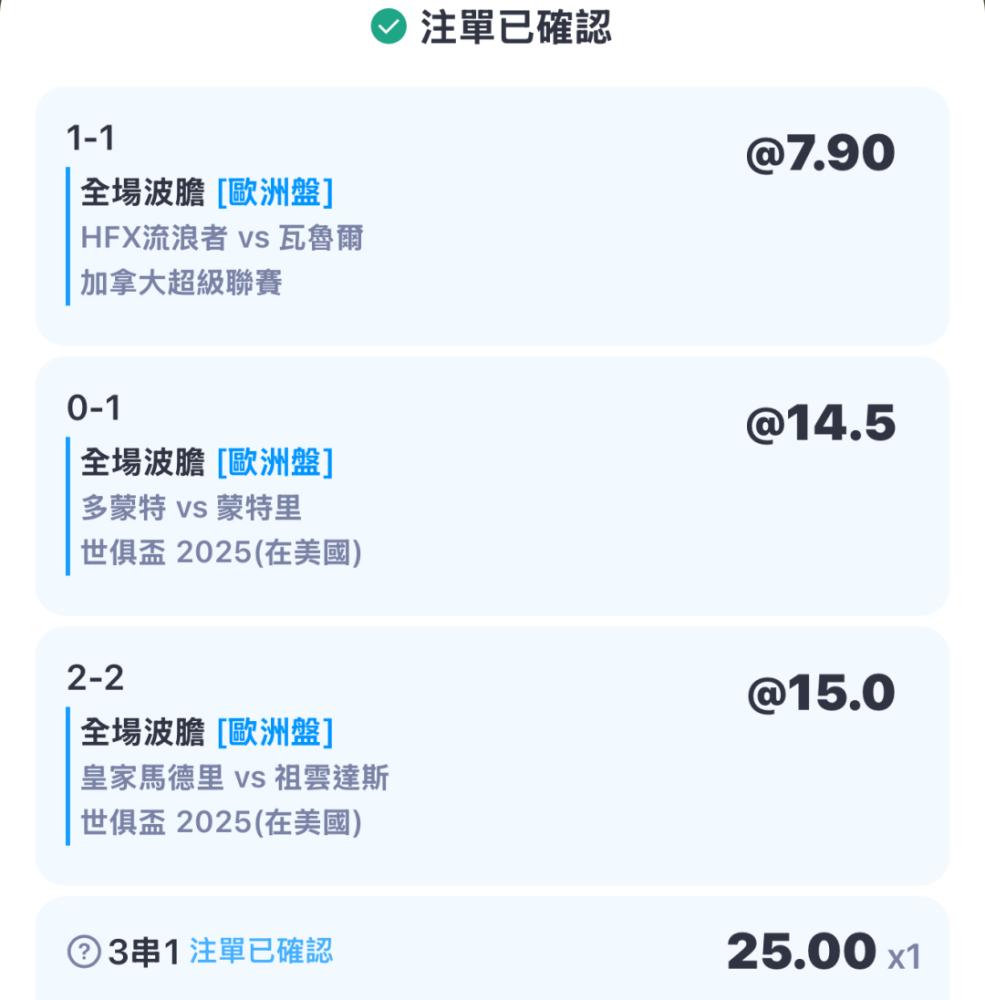Open the 0-1 correct score bet card

pyautogui.click(x=492, y=486)
